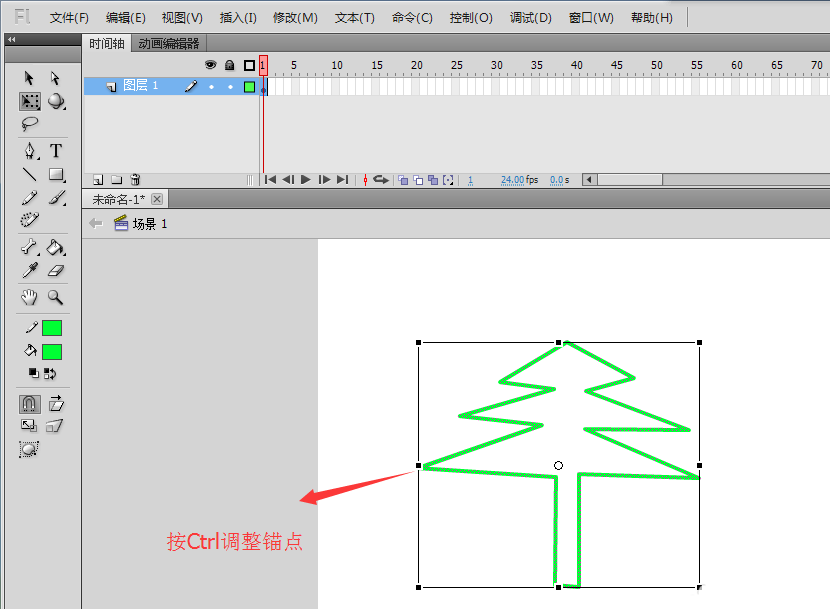Click the Distort option icon

55,426
